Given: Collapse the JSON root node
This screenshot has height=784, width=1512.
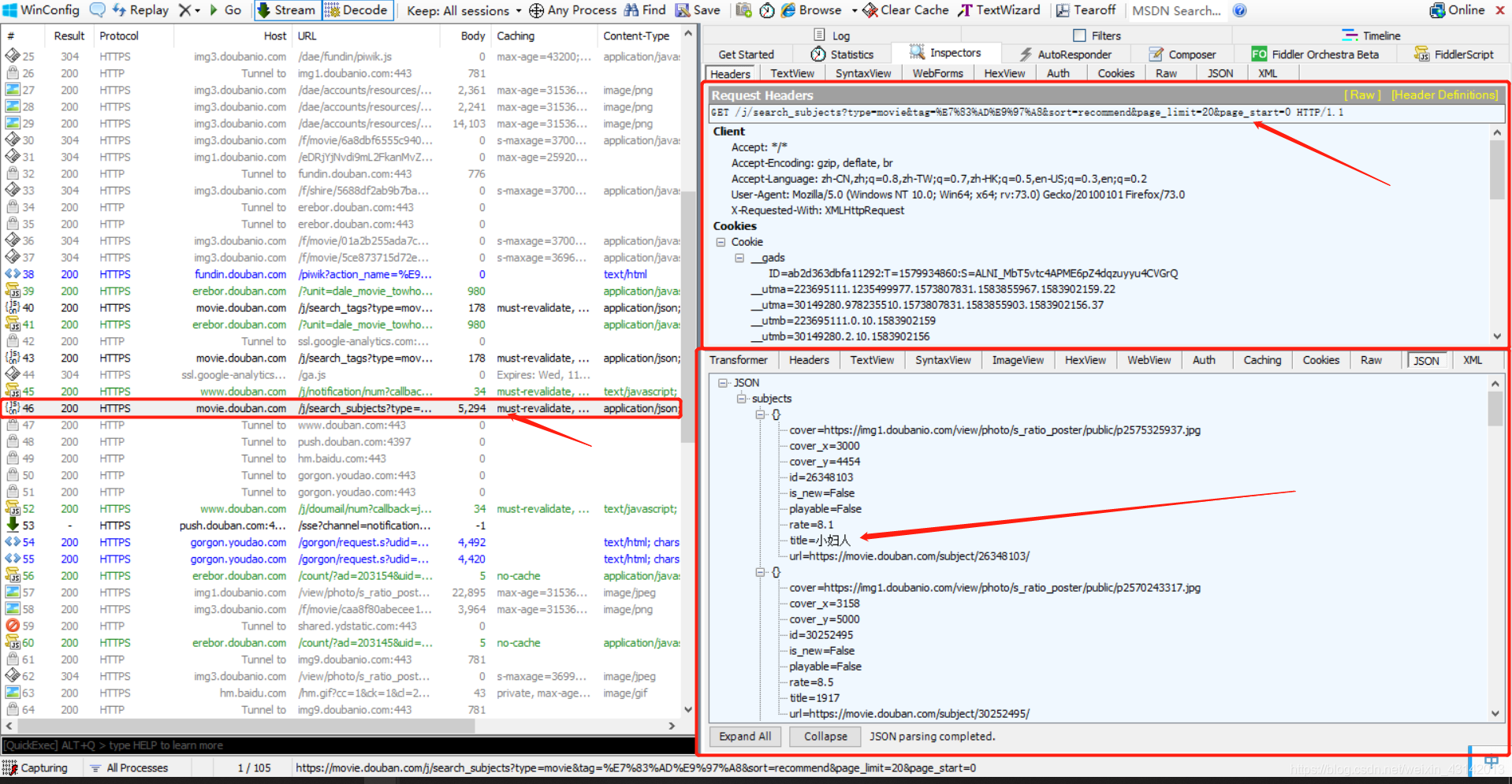Looking at the screenshot, I should point(723,383).
